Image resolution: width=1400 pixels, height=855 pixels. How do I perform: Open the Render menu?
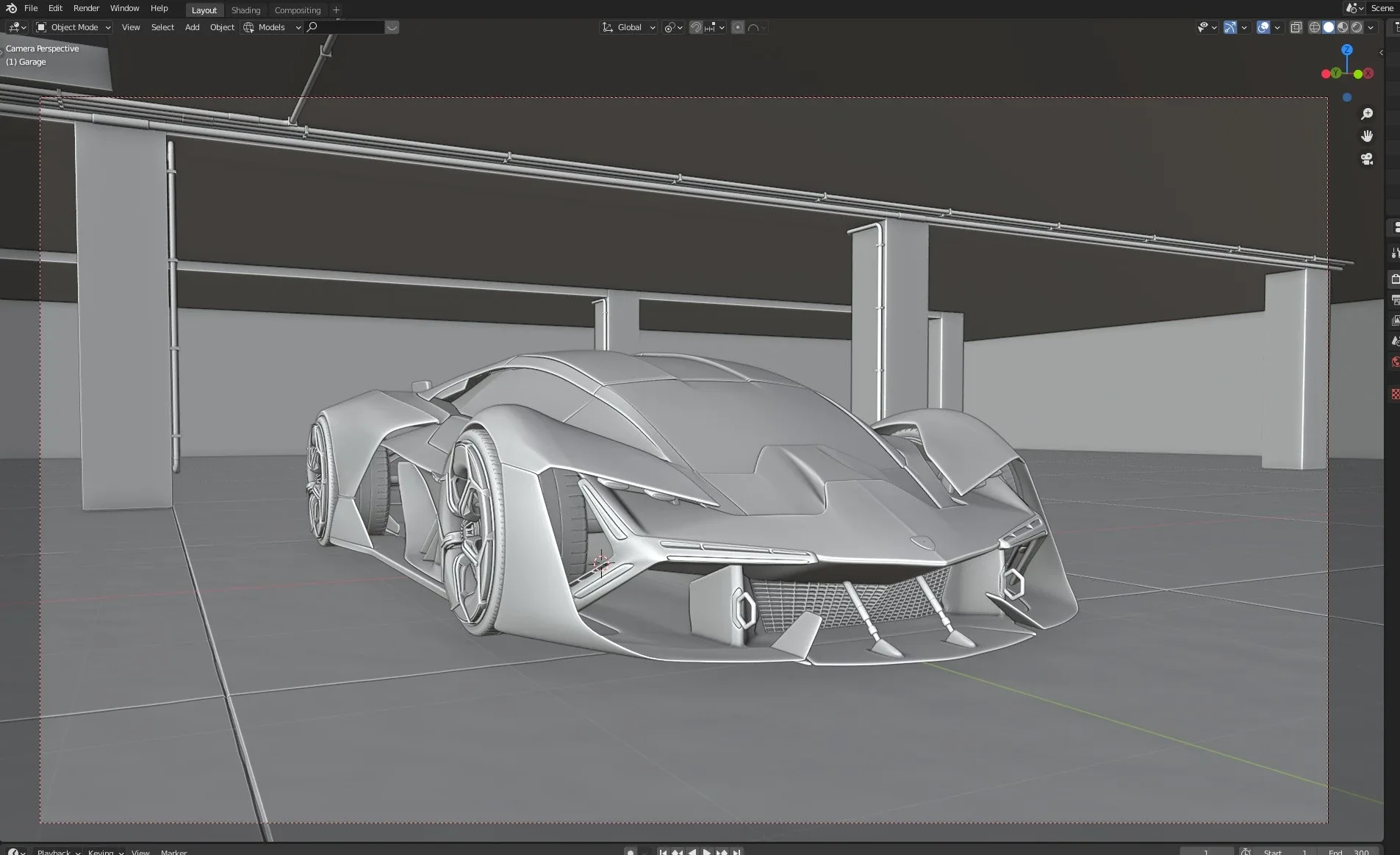click(87, 8)
